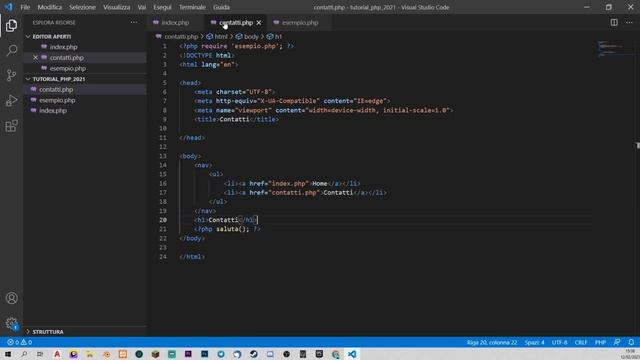The image size is (640, 360).
Task: Open the Search view in the activity bar
Action: [x=11, y=50]
